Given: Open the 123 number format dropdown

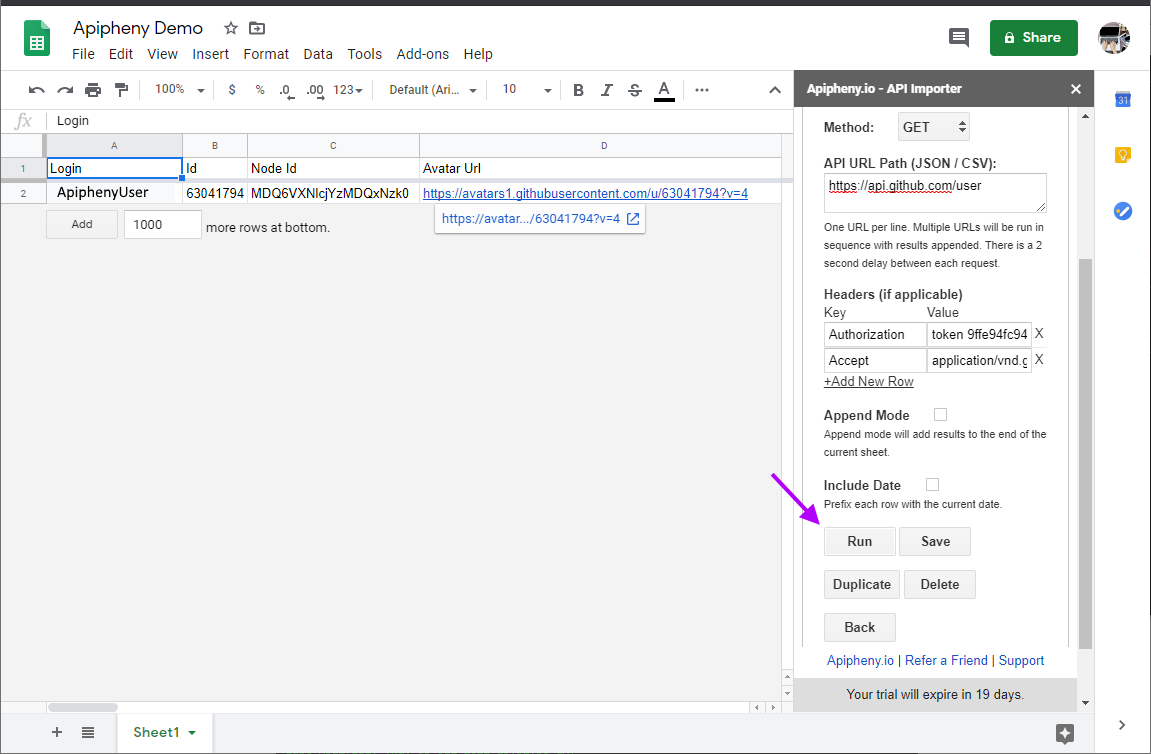Looking at the screenshot, I should click(348, 90).
